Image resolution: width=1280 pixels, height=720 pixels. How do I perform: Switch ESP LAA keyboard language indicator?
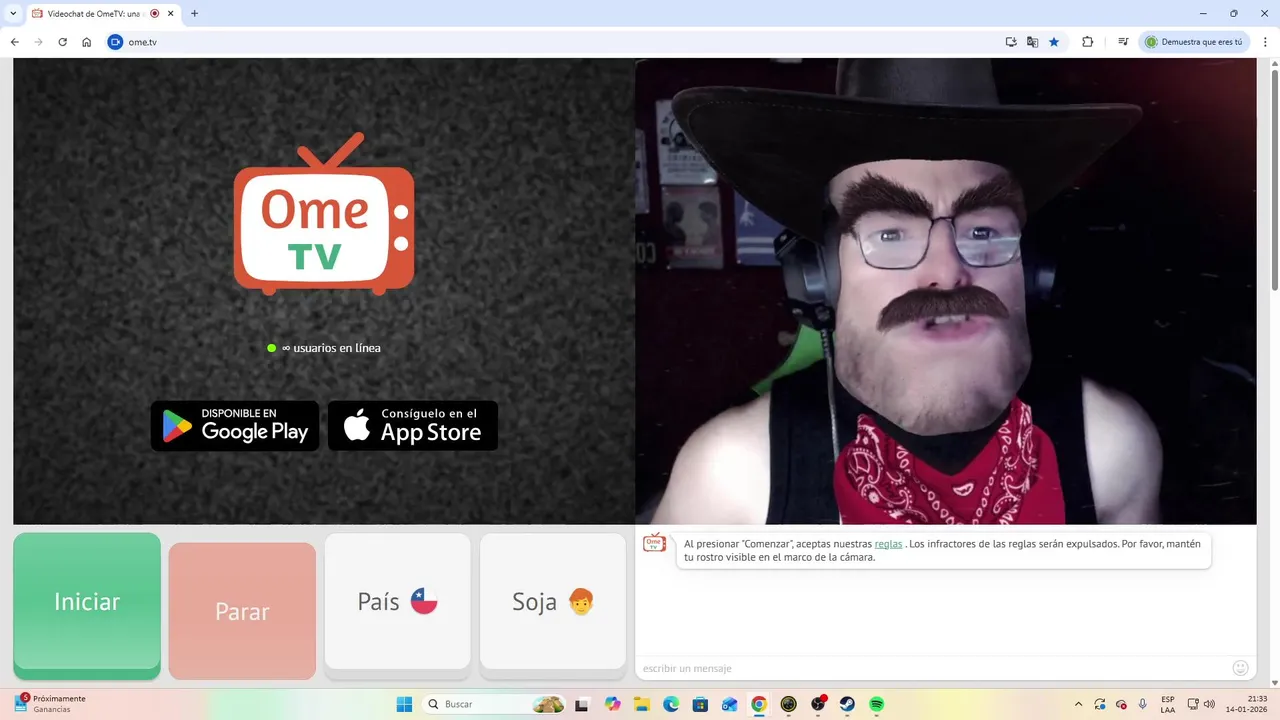[1168, 704]
